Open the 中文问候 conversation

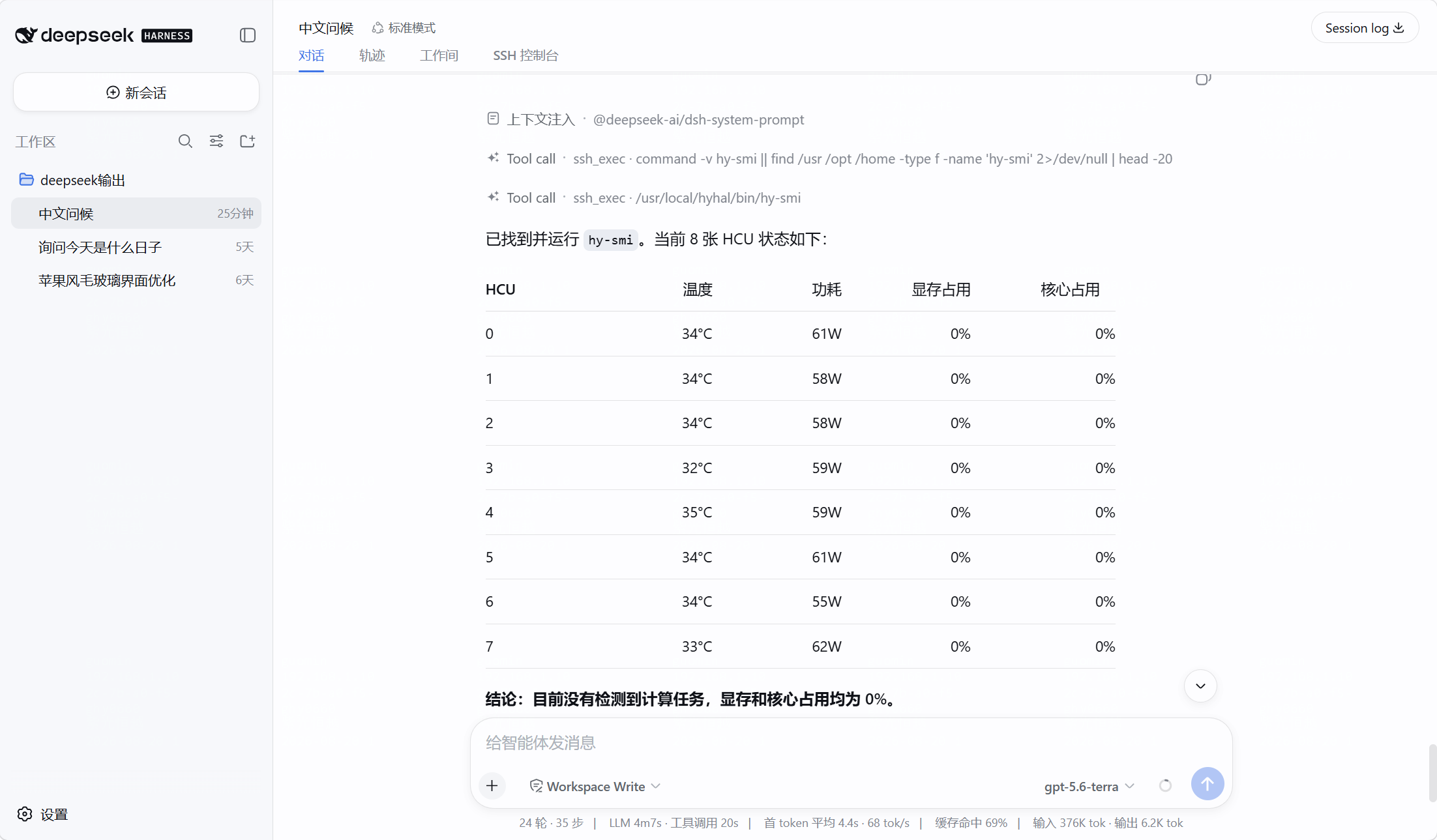(136, 214)
